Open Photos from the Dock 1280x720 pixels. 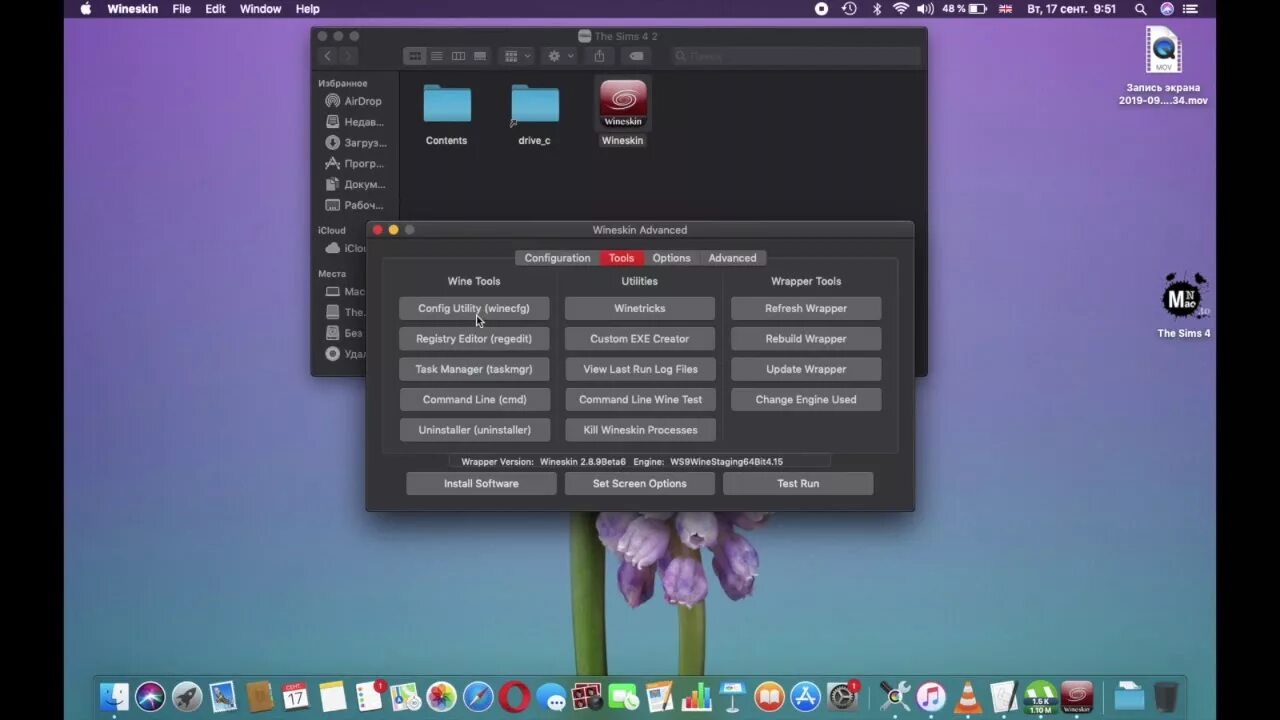coord(441,697)
